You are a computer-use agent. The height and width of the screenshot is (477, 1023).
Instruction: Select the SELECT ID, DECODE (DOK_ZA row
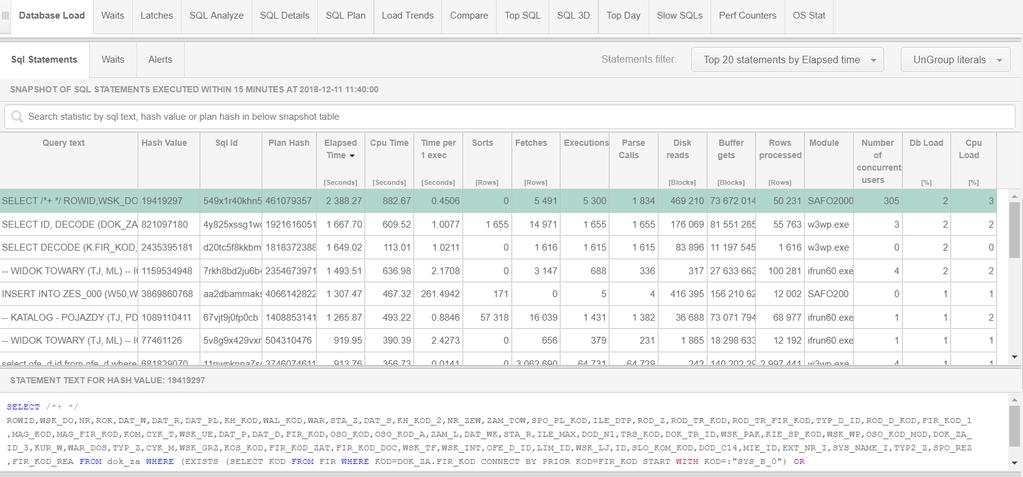[x=498, y=224]
